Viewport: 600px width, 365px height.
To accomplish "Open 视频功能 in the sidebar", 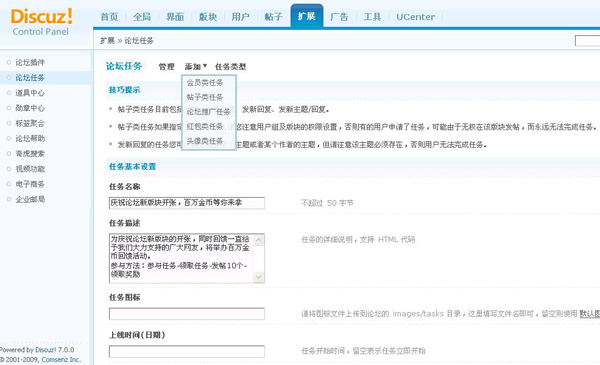I will [30, 169].
